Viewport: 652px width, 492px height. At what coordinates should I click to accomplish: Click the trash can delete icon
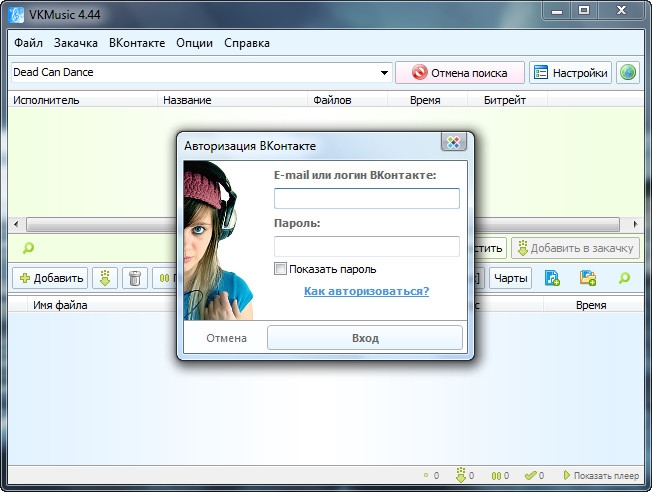[135, 278]
